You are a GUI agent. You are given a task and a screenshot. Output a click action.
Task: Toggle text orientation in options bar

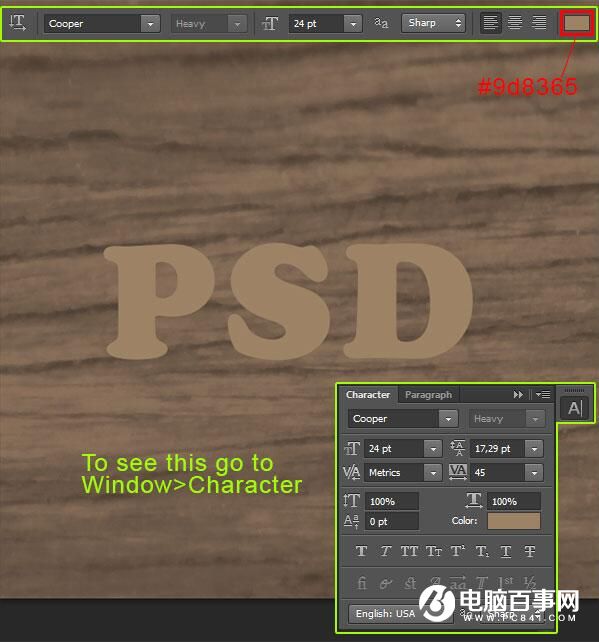[x=18, y=23]
